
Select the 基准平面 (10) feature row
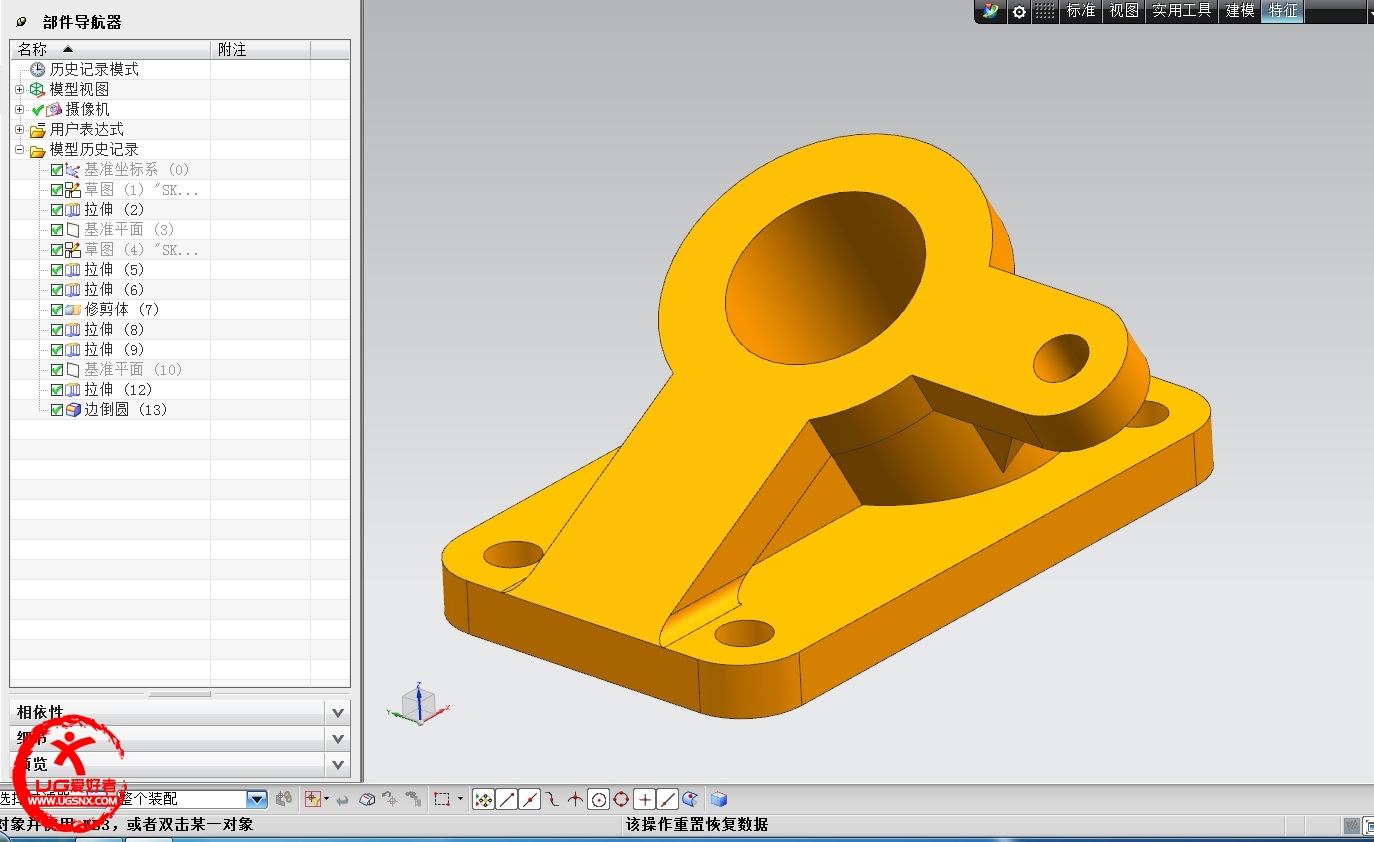click(133, 370)
